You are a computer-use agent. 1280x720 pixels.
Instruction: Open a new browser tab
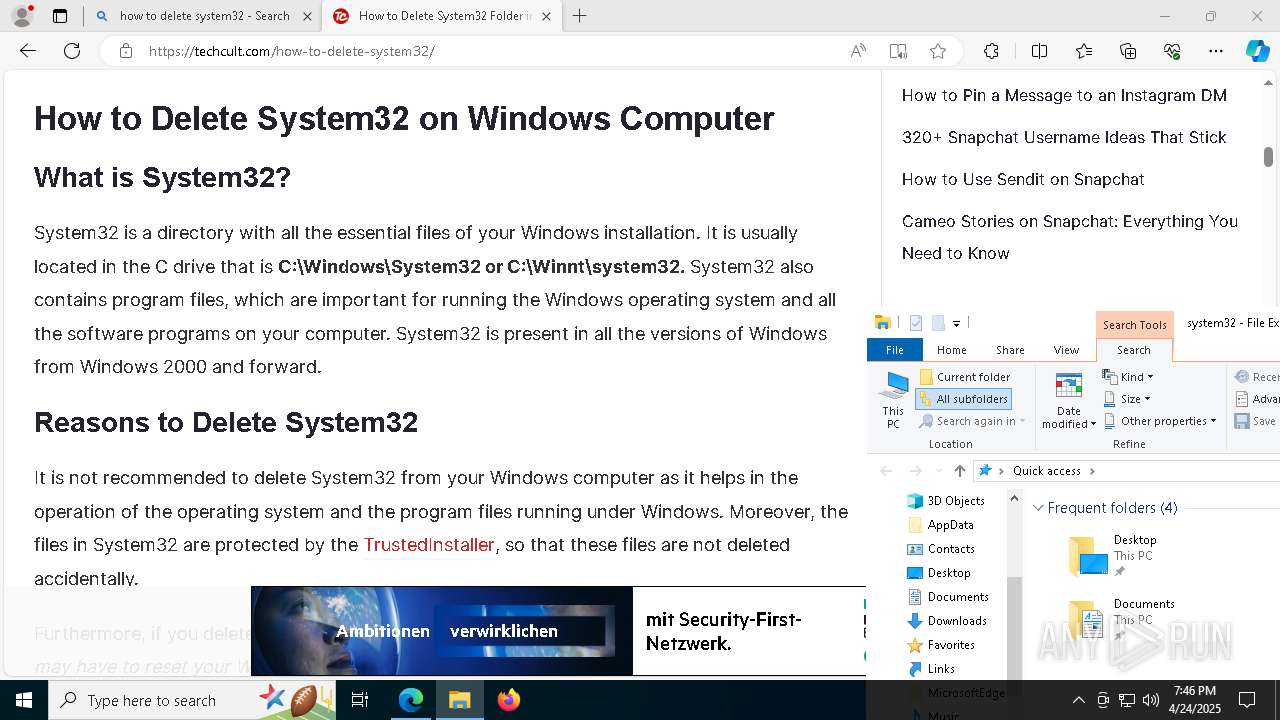[580, 16]
